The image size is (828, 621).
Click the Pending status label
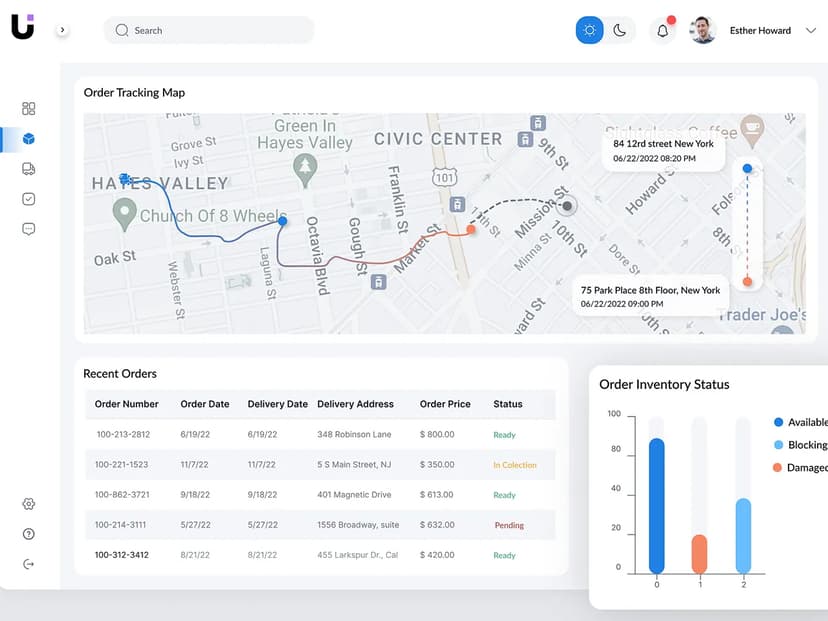pyautogui.click(x=509, y=525)
